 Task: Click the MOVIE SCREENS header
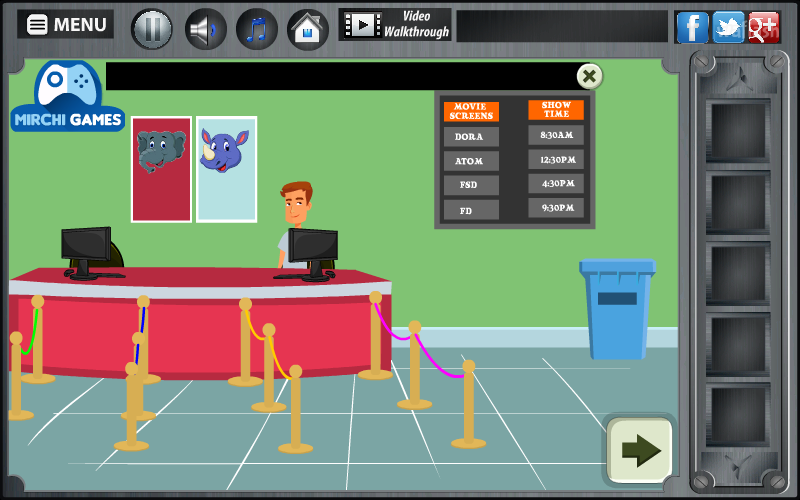pyautogui.click(x=471, y=111)
